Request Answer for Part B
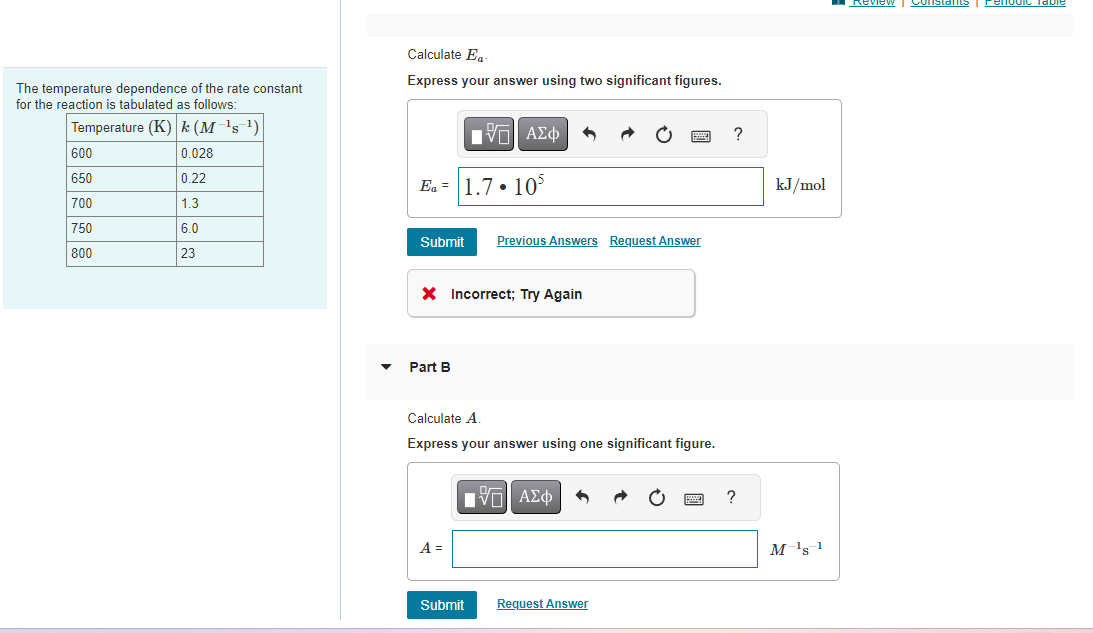The height and width of the screenshot is (633, 1093). (x=542, y=603)
